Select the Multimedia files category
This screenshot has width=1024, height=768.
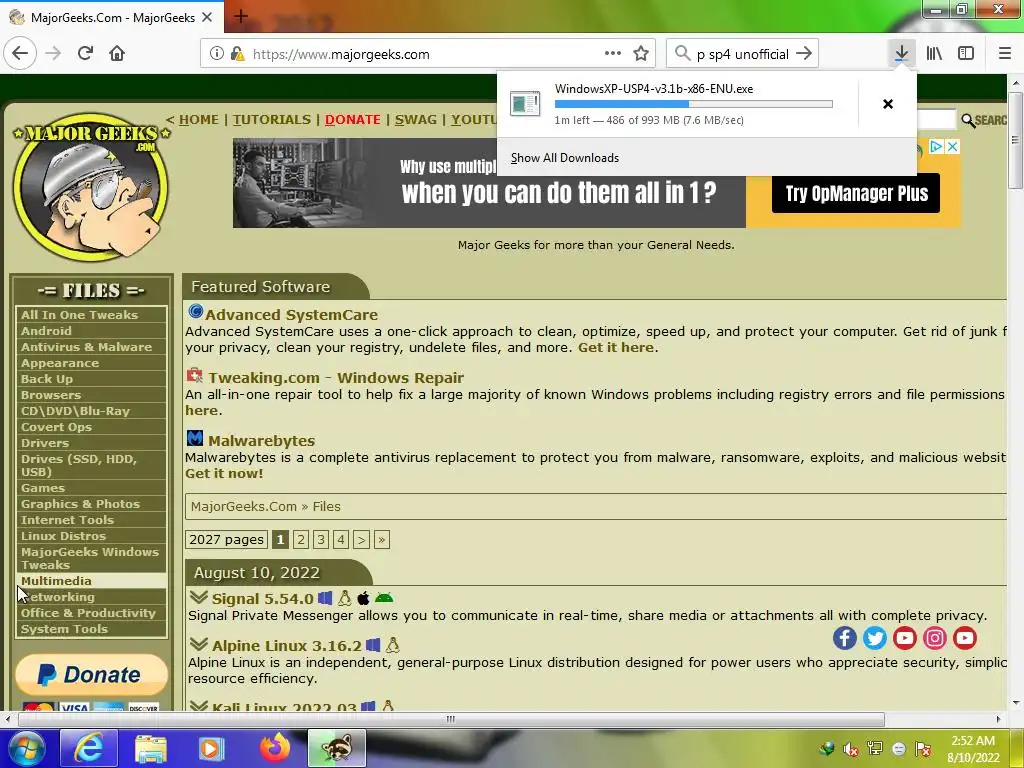tap(91, 581)
